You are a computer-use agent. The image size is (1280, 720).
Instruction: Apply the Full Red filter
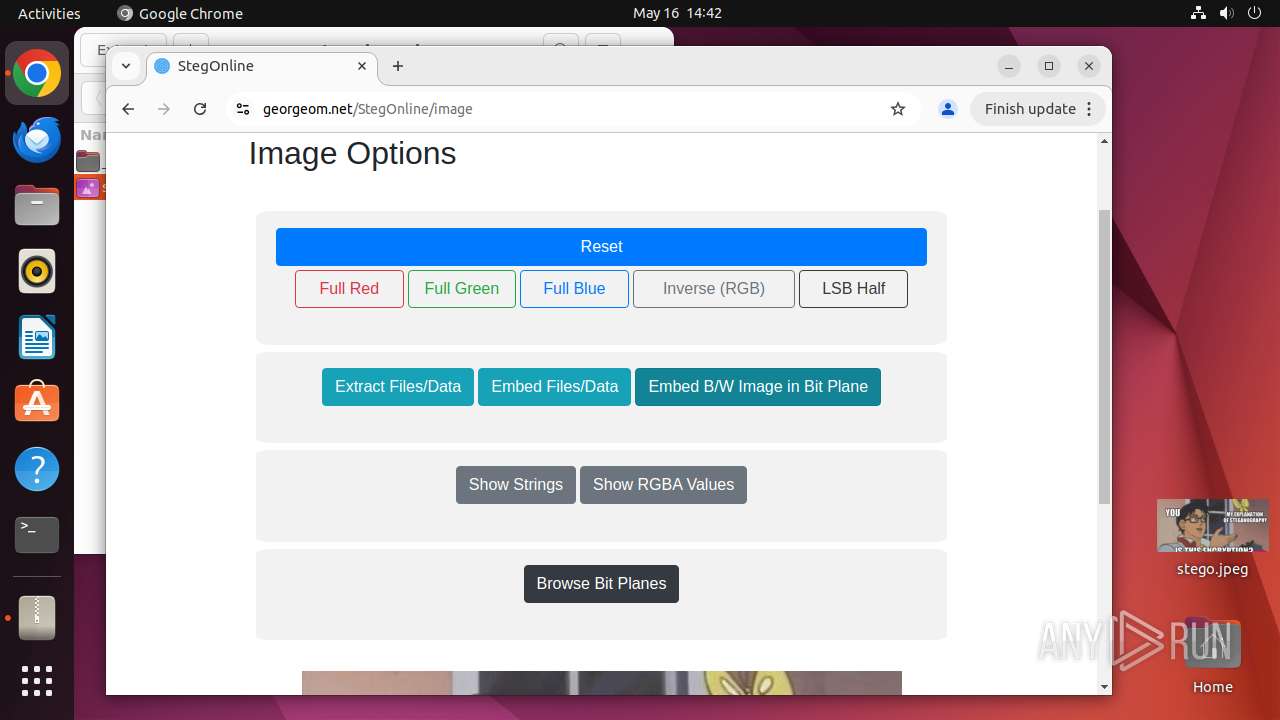349,289
